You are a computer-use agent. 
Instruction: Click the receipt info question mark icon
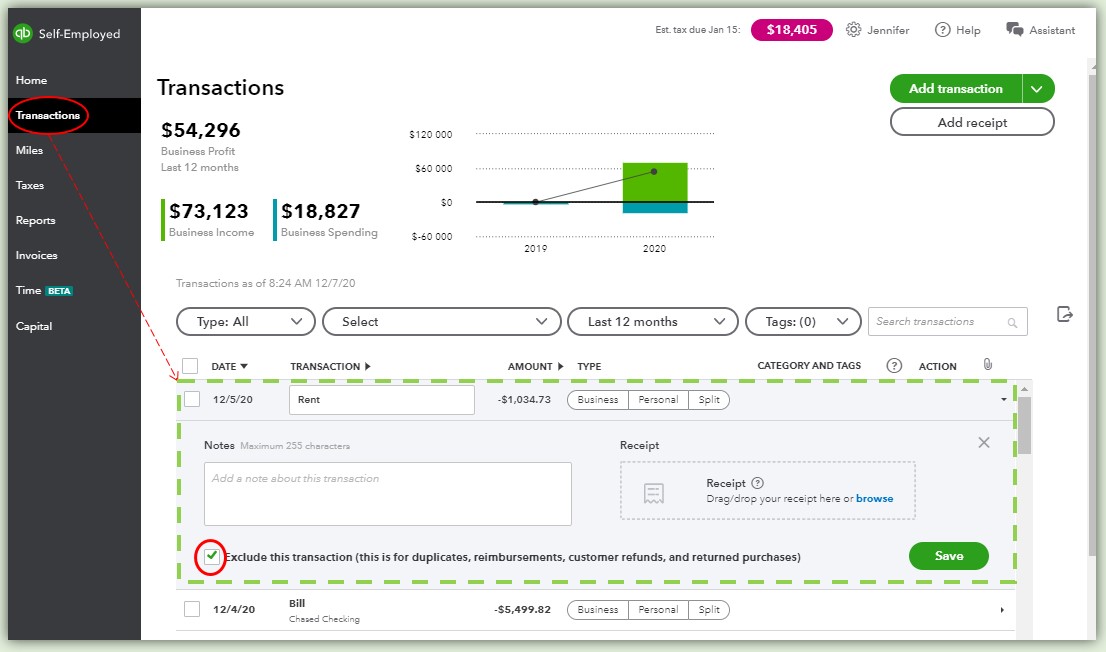point(758,483)
